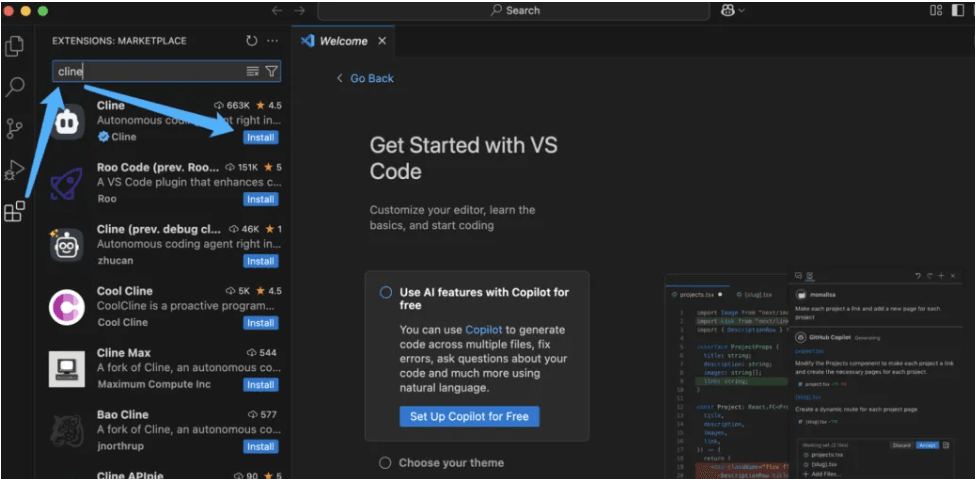Select the zhucan Cline robot icon

click(x=67, y=246)
